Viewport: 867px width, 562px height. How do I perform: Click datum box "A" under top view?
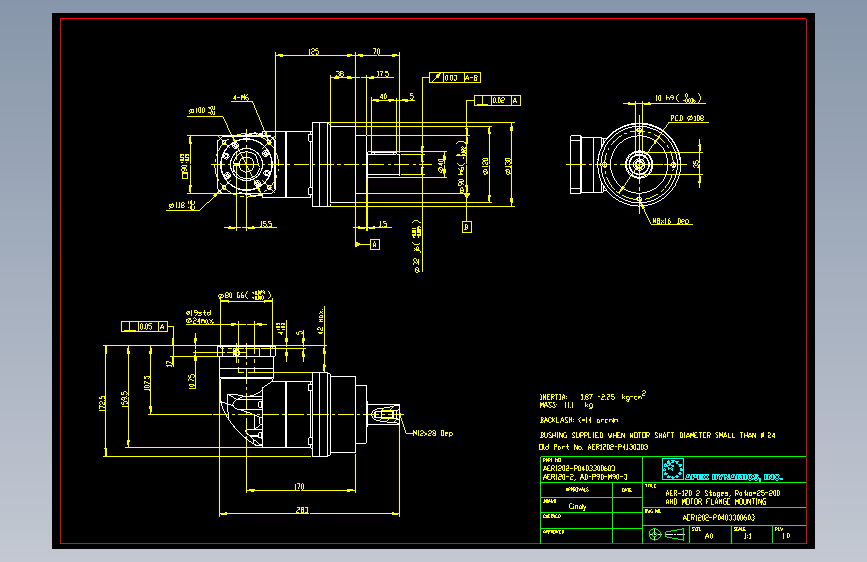pyautogui.click(x=375, y=244)
